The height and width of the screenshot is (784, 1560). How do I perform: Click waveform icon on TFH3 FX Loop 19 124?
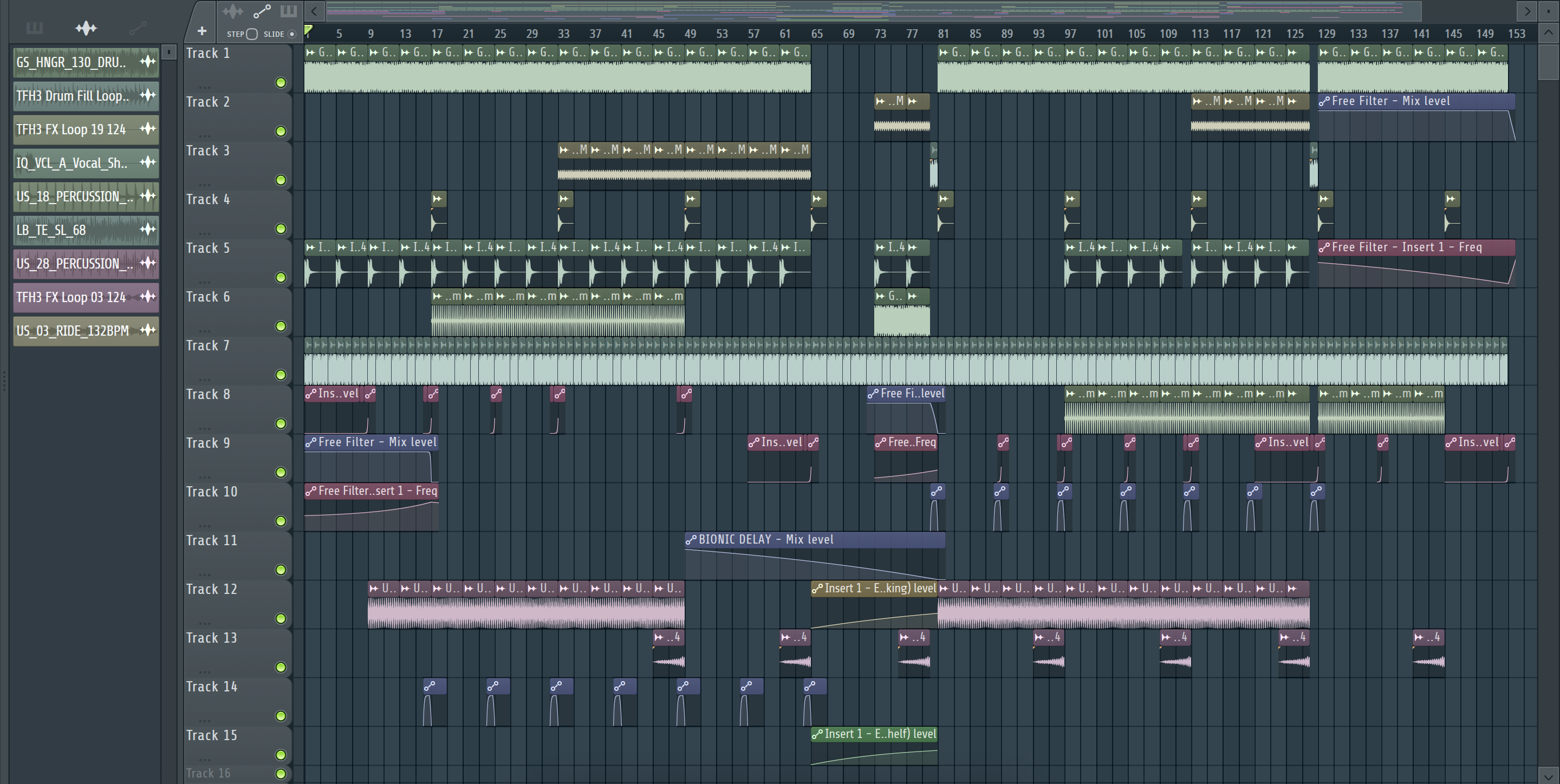148,128
